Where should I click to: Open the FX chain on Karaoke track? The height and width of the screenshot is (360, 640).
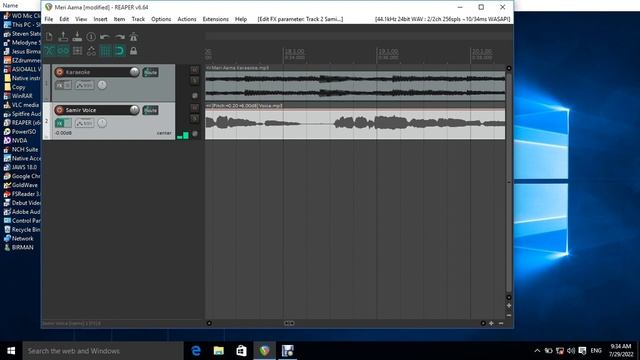coord(60,85)
